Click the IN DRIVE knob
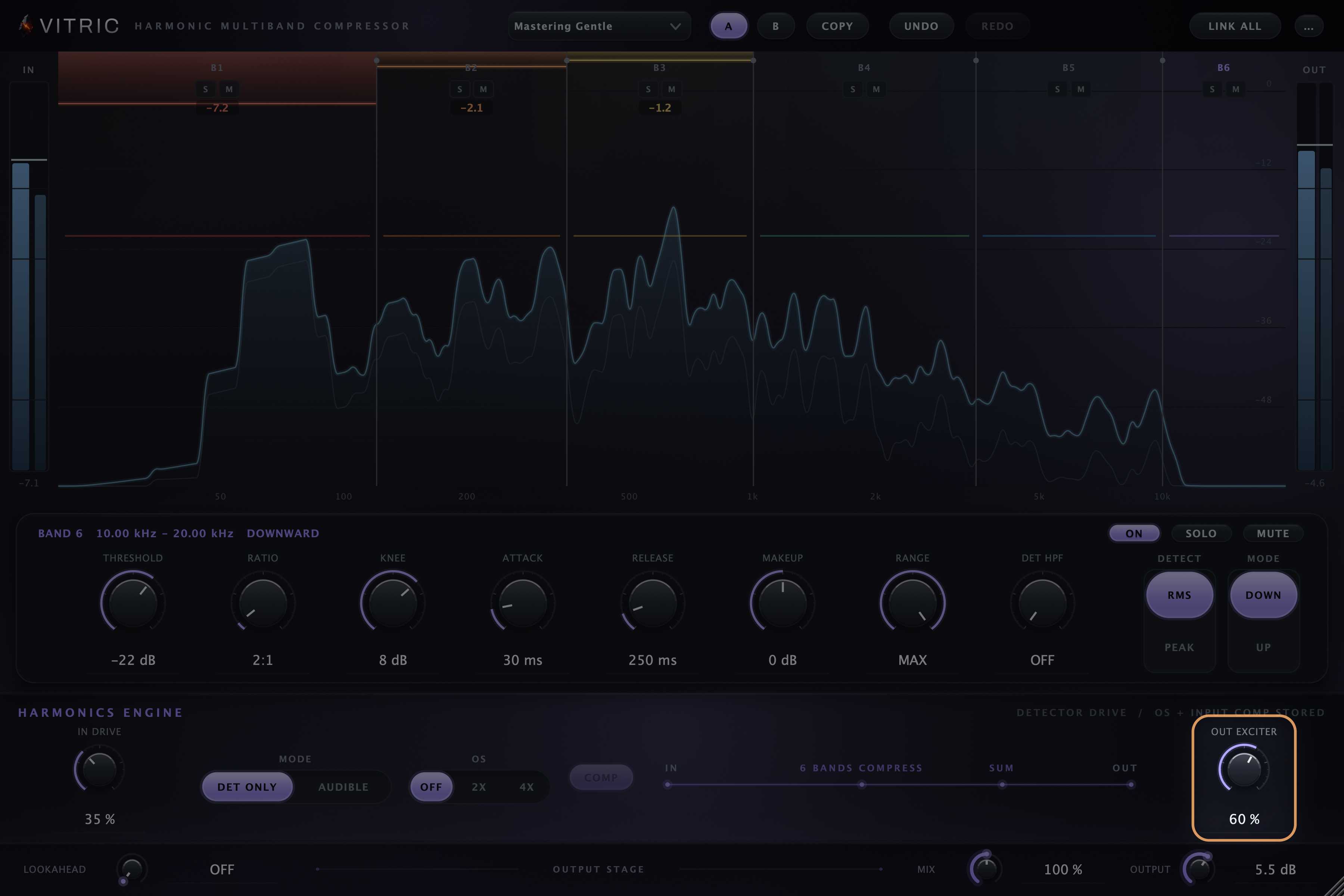The image size is (1344, 896). 99,769
